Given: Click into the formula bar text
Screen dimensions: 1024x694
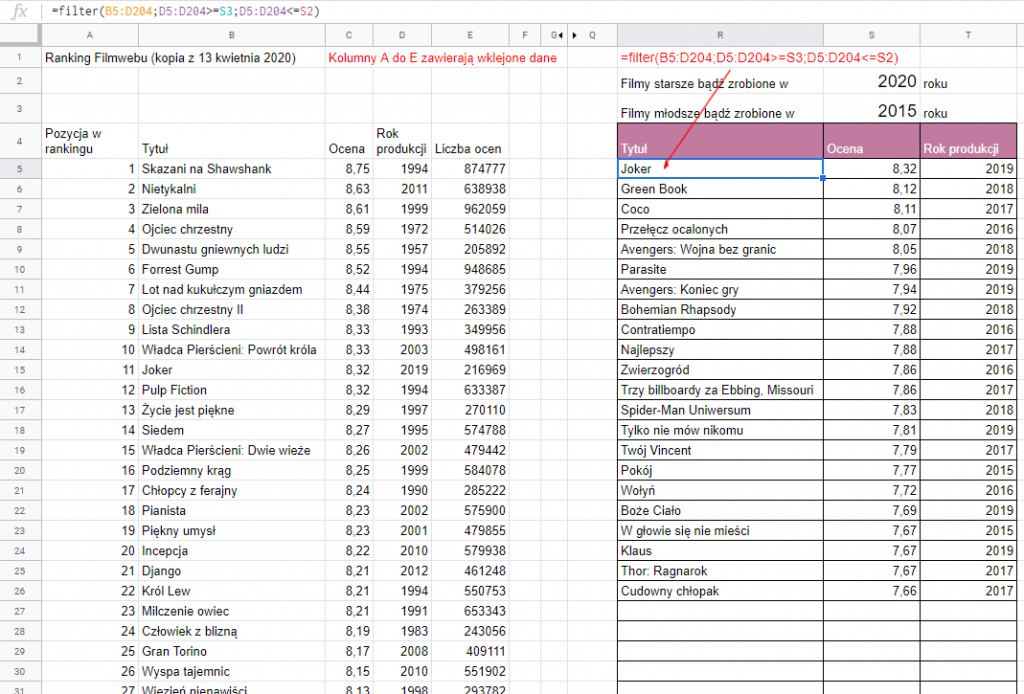Looking at the screenshot, I should [x=185, y=11].
